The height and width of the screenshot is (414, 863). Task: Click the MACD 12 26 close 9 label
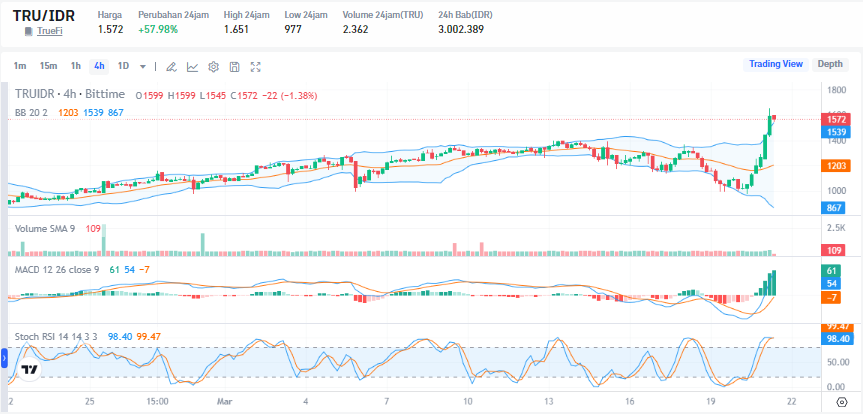[57, 269]
